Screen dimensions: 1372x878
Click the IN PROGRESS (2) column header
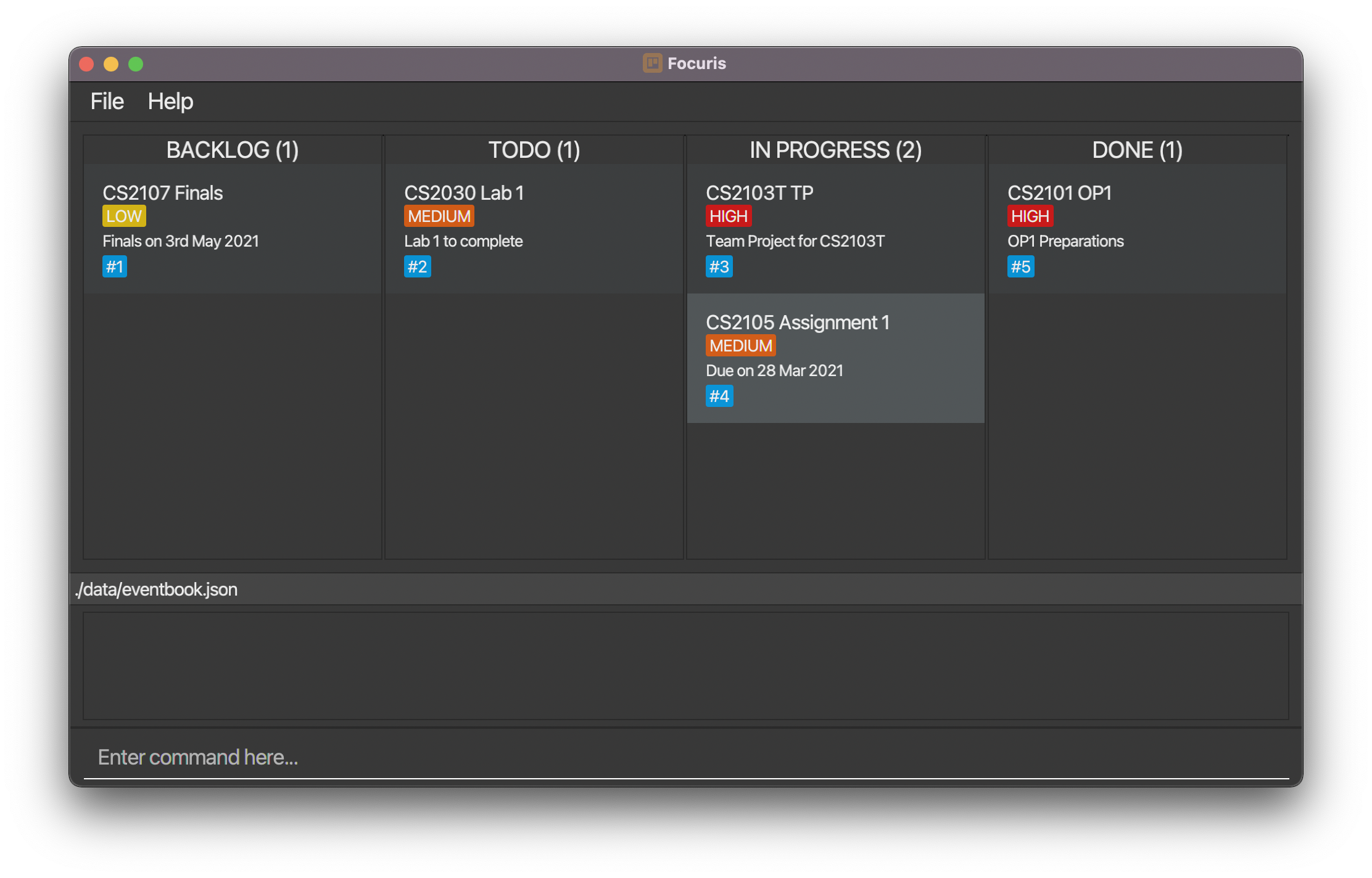[x=836, y=150]
